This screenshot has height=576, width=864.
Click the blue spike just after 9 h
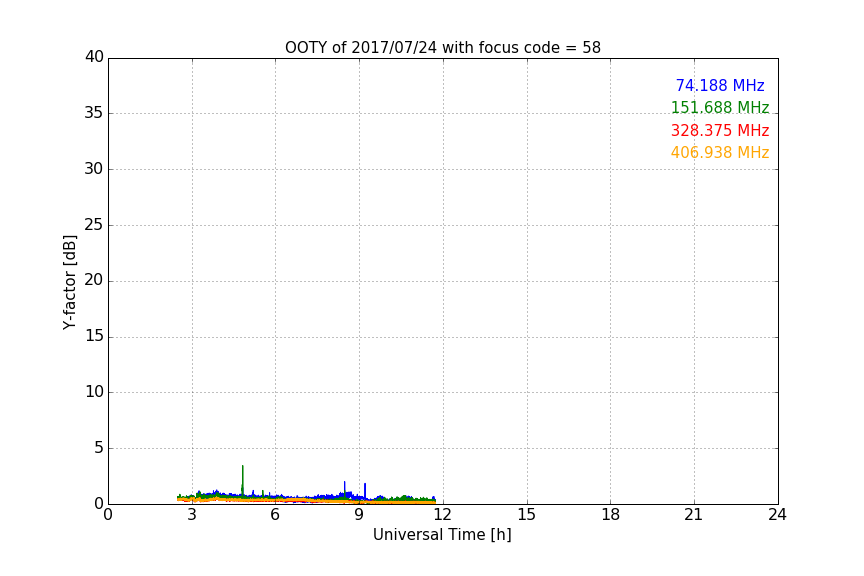click(365, 490)
